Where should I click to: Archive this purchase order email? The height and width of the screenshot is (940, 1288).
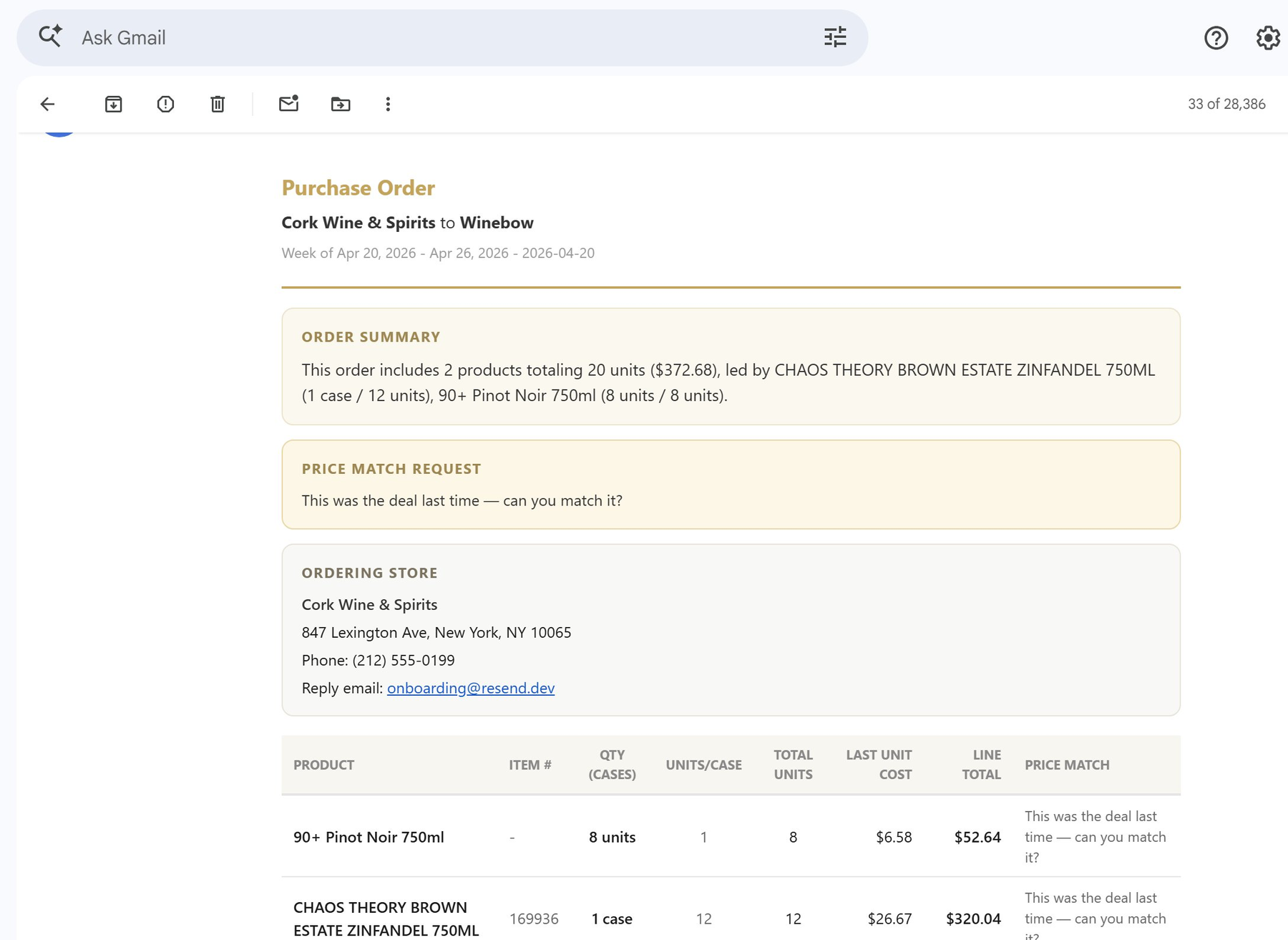point(112,104)
